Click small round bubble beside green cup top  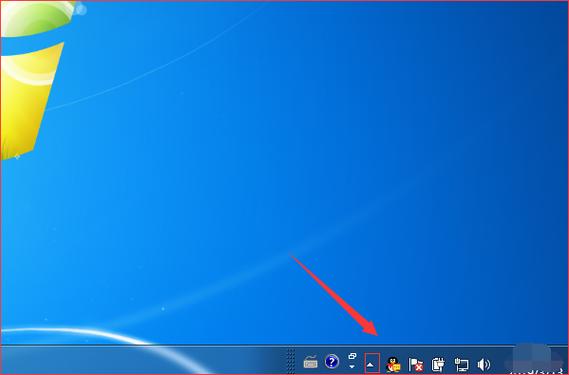(81, 10)
